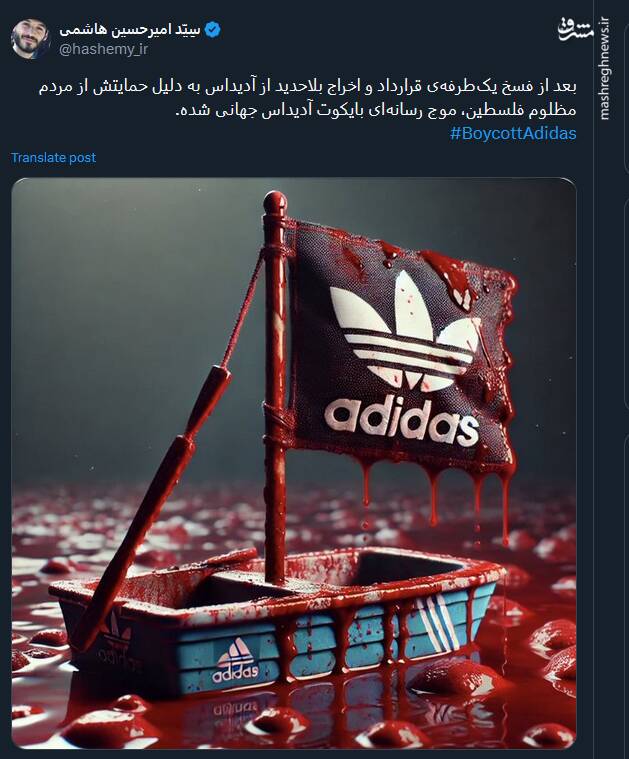Click the first line of the tweet text
Screen dimensions: 629x759
pyautogui.click(x=307, y=87)
